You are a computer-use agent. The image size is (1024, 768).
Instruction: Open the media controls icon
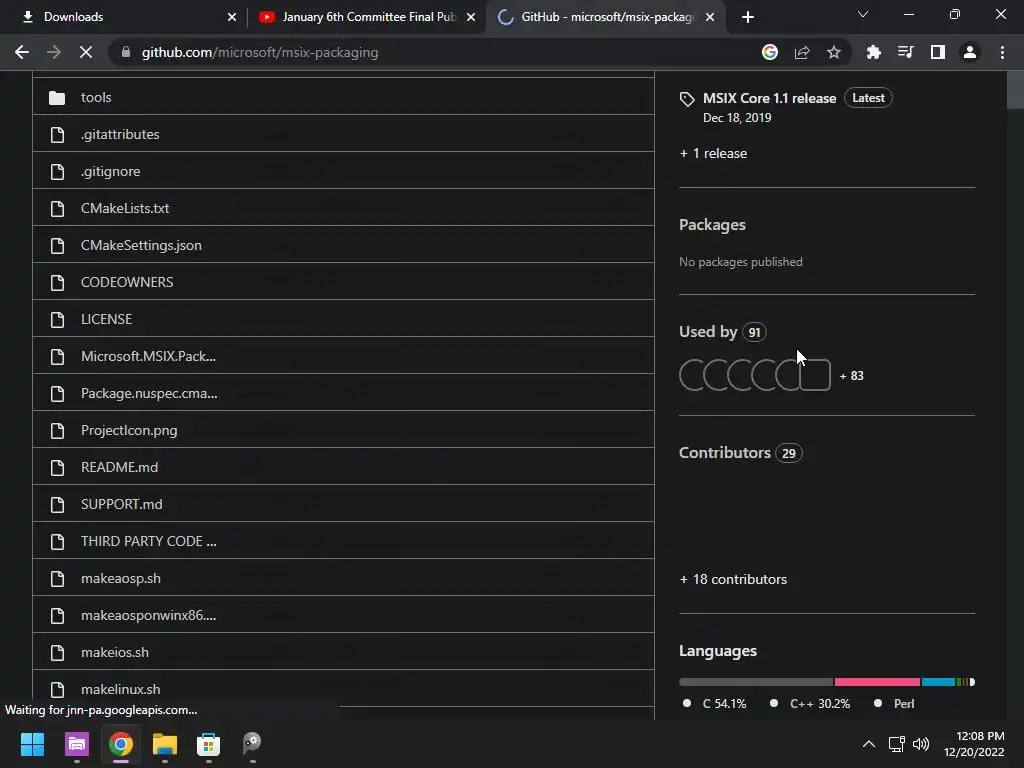tap(906, 52)
